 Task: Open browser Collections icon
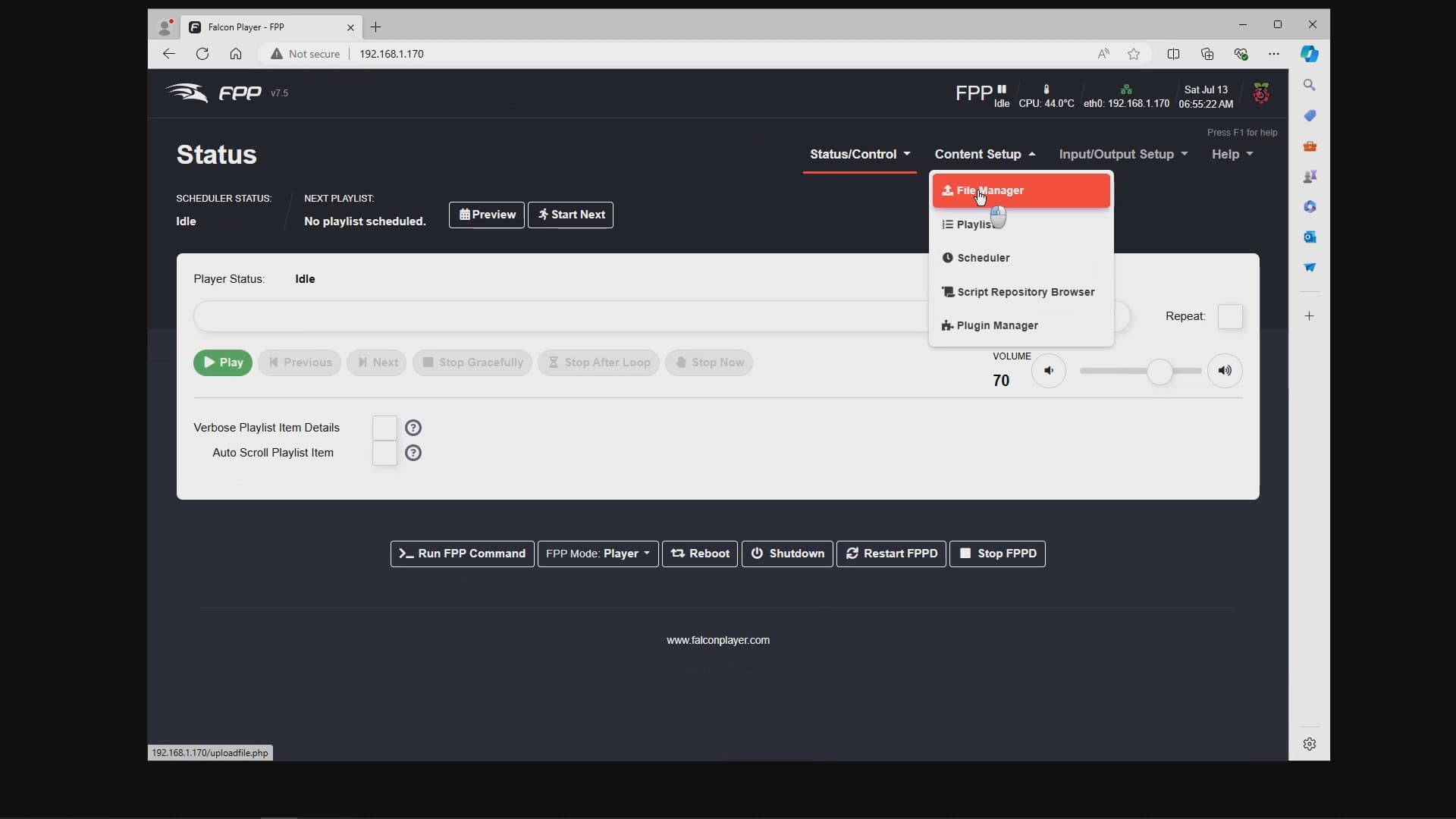(x=1207, y=54)
